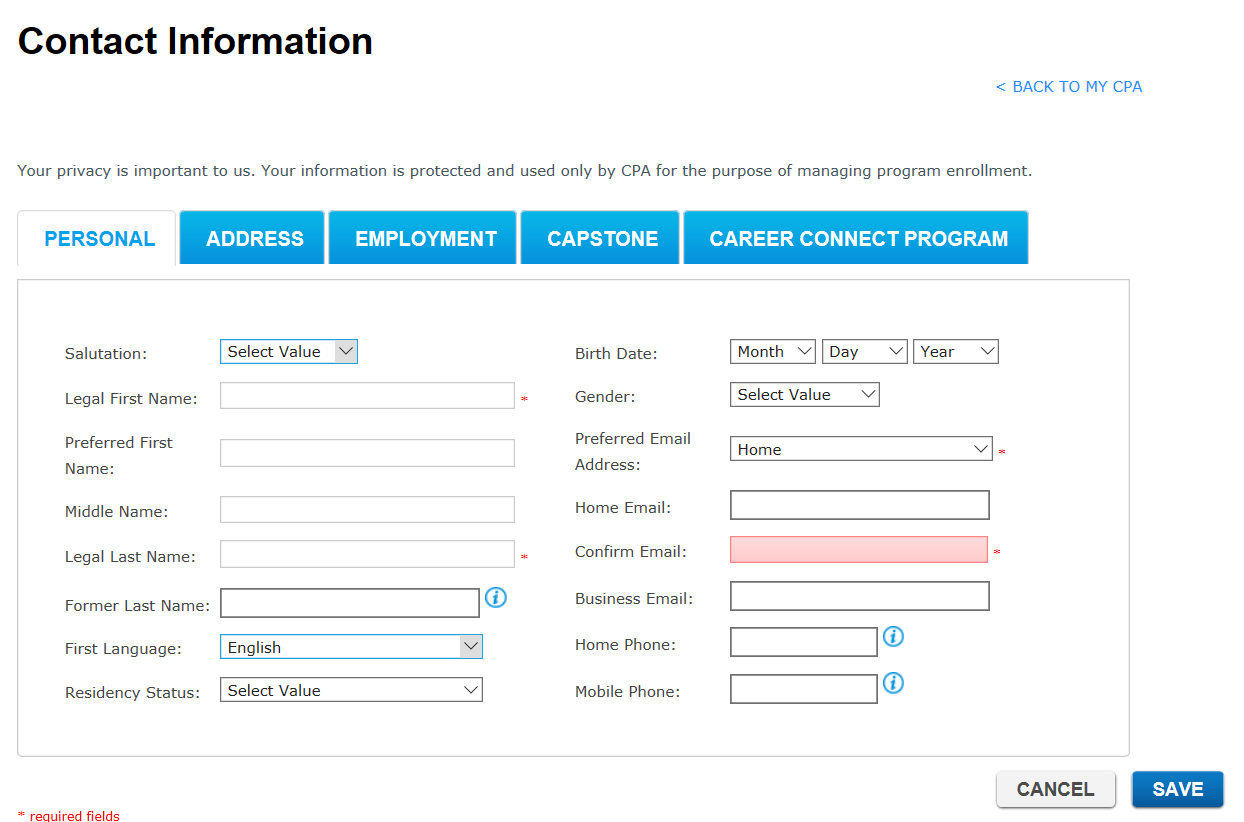The height and width of the screenshot is (822, 1244).
Task: Expand the Residency Status dropdown
Action: pos(351,691)
